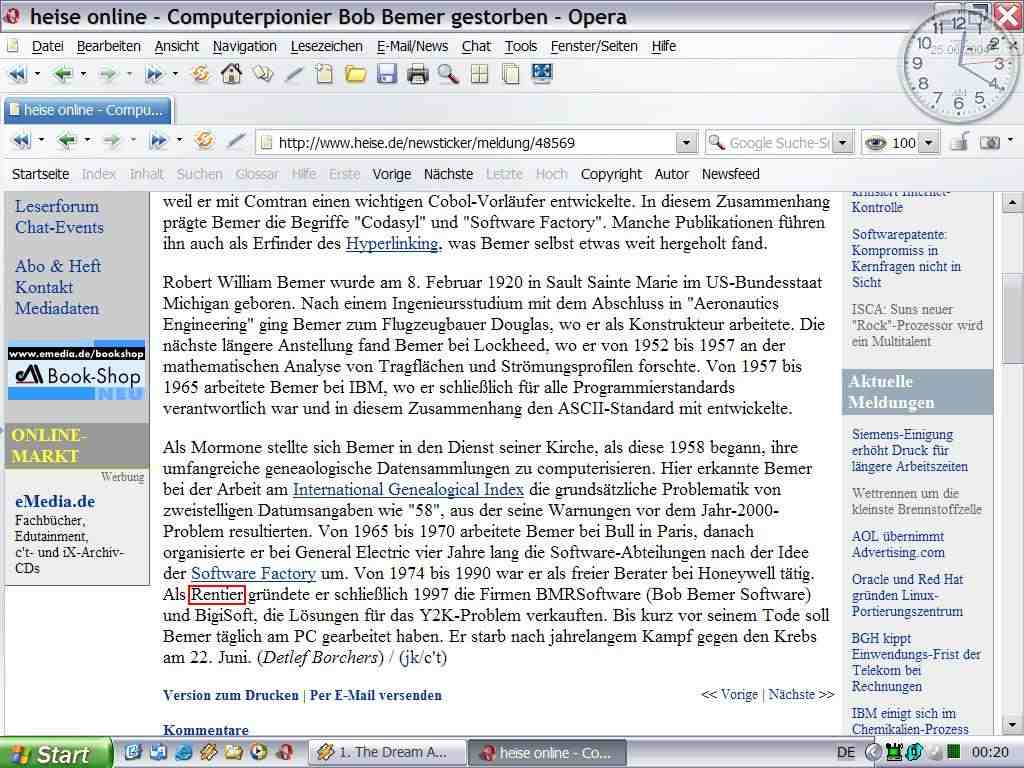This screenshot has width=1024, height=768.
Task: Click the camera icon at the end of the address bar
Action: tap(990, 142)
